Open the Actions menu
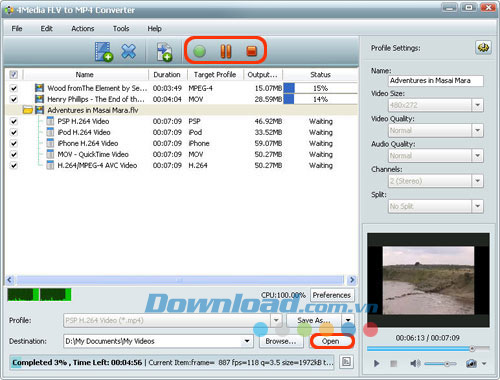This screenshot has width=500, height=380. point(83,29)
